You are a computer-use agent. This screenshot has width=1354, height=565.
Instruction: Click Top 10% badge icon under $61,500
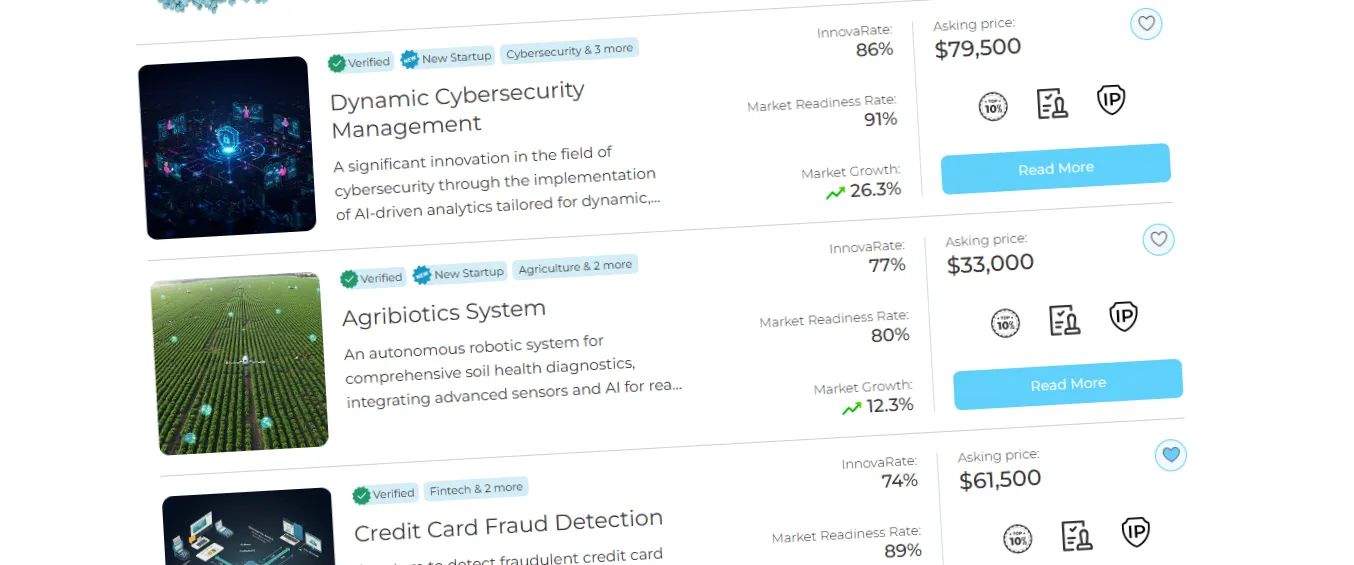point(1018,539)
